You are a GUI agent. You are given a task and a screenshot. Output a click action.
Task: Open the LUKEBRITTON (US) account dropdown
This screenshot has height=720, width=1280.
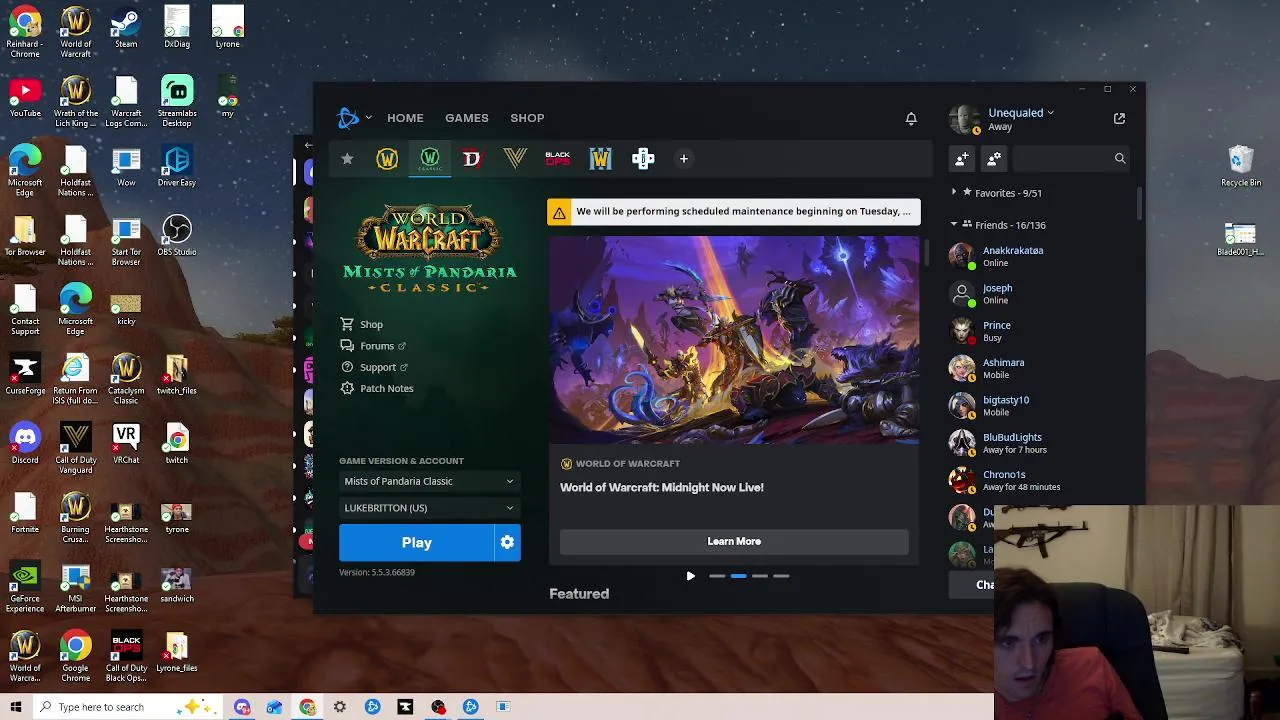click(x=429, y=508)
